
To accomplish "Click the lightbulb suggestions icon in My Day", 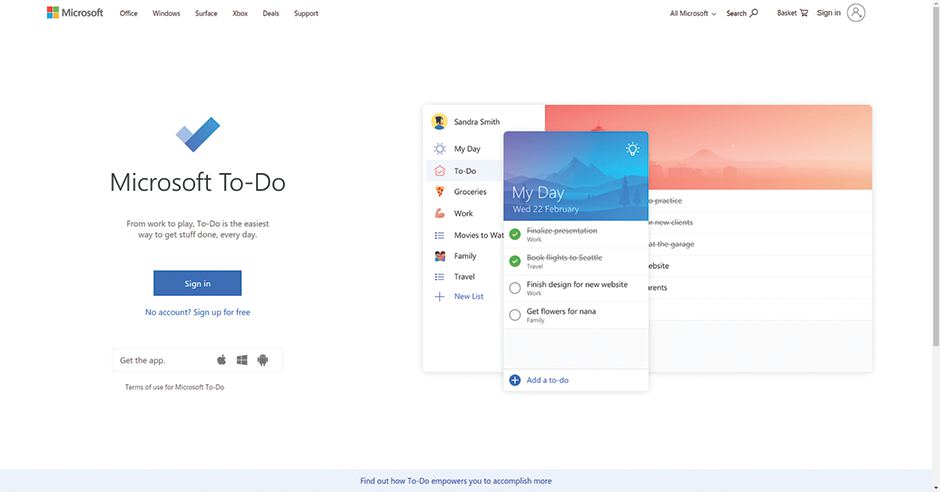I will (x=632, y=149).
